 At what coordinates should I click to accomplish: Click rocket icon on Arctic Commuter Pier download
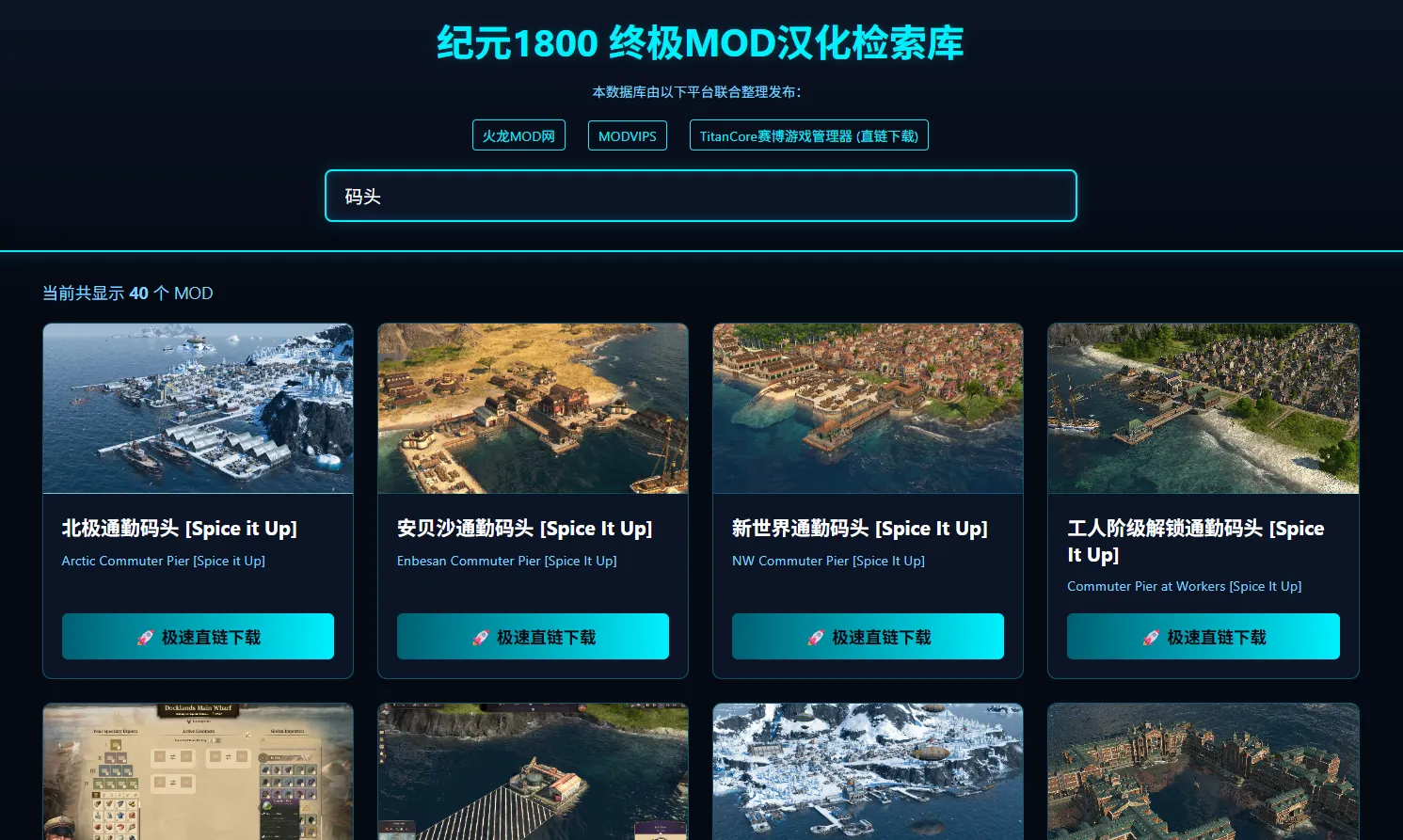coord(145,638)
